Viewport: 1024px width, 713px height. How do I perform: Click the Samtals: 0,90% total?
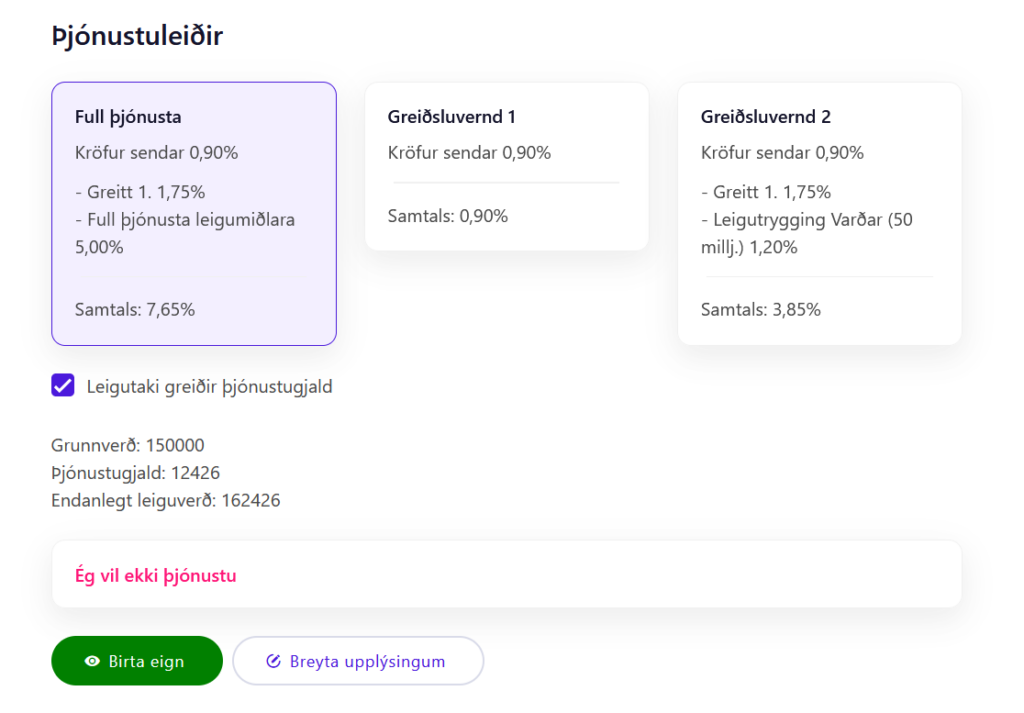tap(448, 216)
